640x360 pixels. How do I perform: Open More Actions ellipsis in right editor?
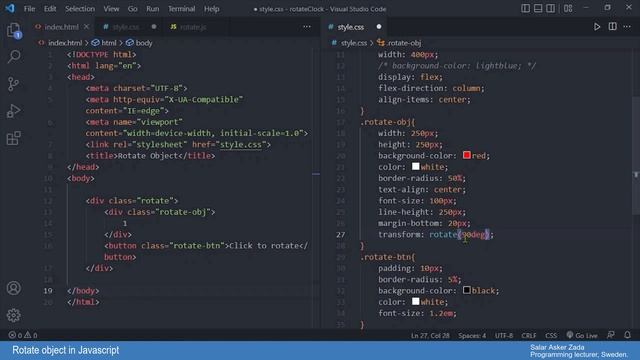coord(627,27)
